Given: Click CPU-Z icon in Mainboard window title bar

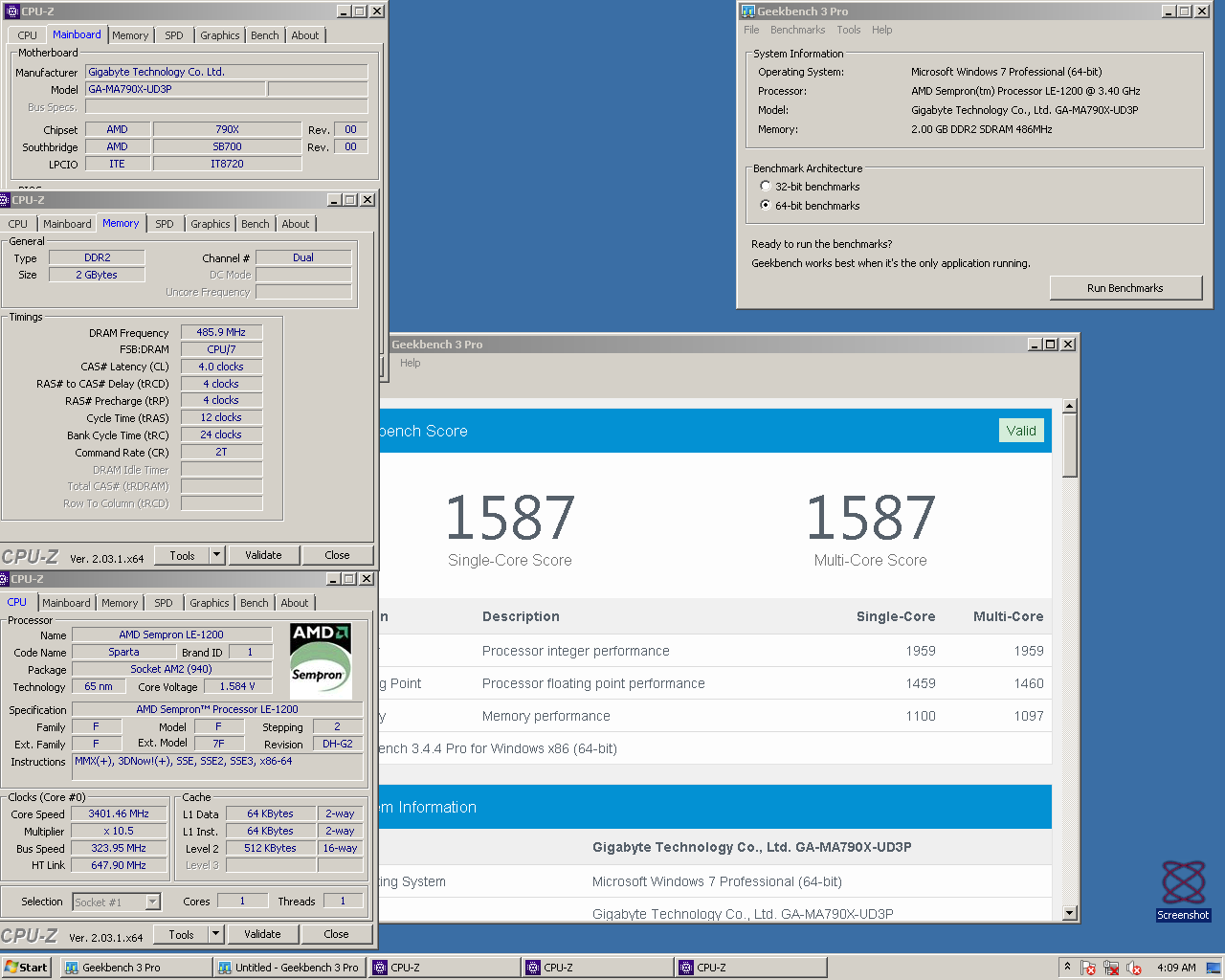Looking at the screenshot, I should coord(12,11).
